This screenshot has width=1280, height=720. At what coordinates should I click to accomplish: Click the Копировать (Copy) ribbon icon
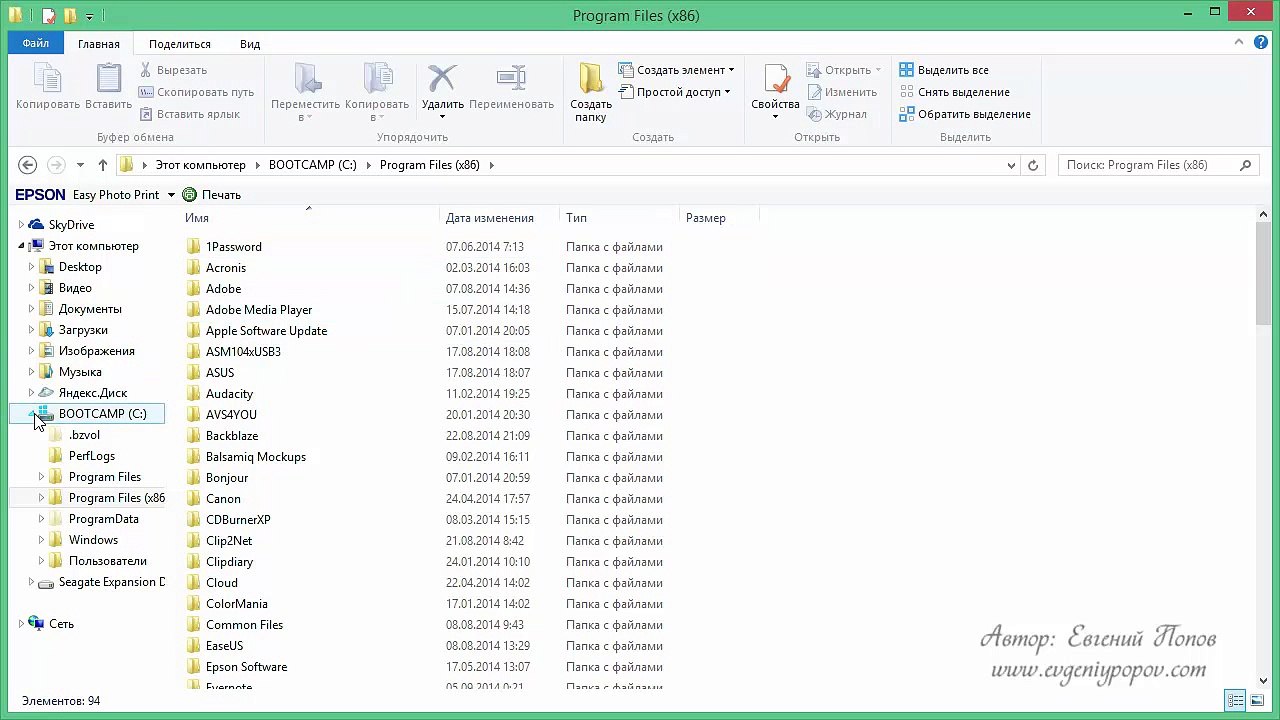coord(47,79)
